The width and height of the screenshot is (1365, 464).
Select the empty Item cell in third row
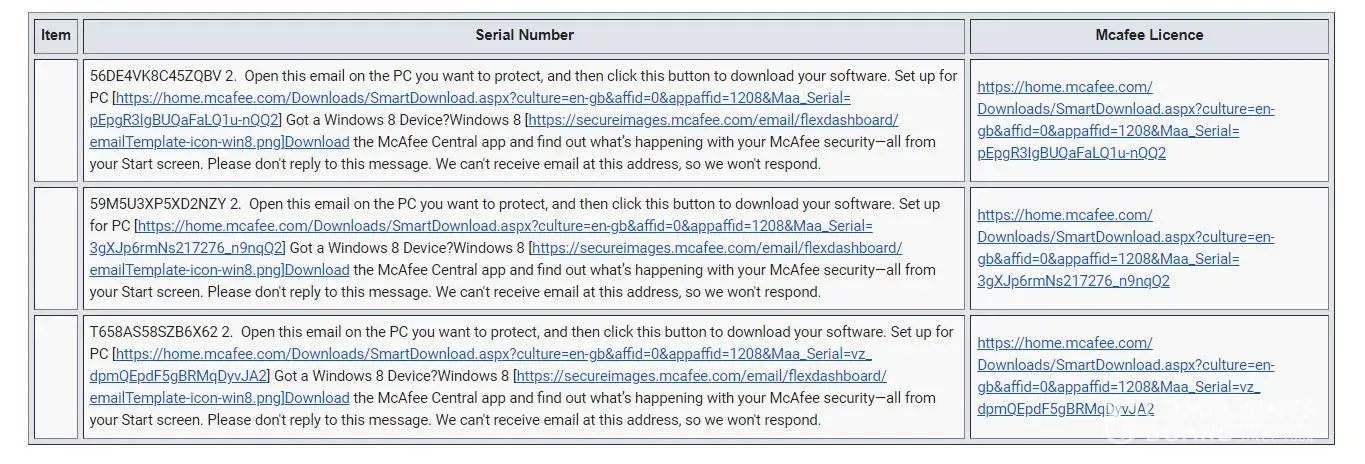coord(56,376)
